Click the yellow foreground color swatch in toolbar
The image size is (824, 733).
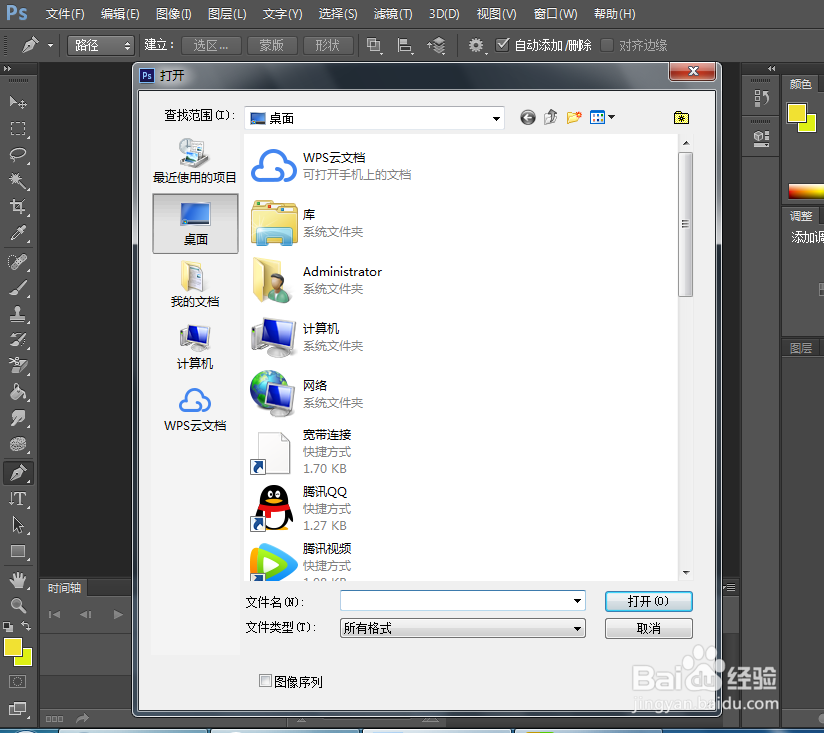pyautogui.click(x=13, y=647)
